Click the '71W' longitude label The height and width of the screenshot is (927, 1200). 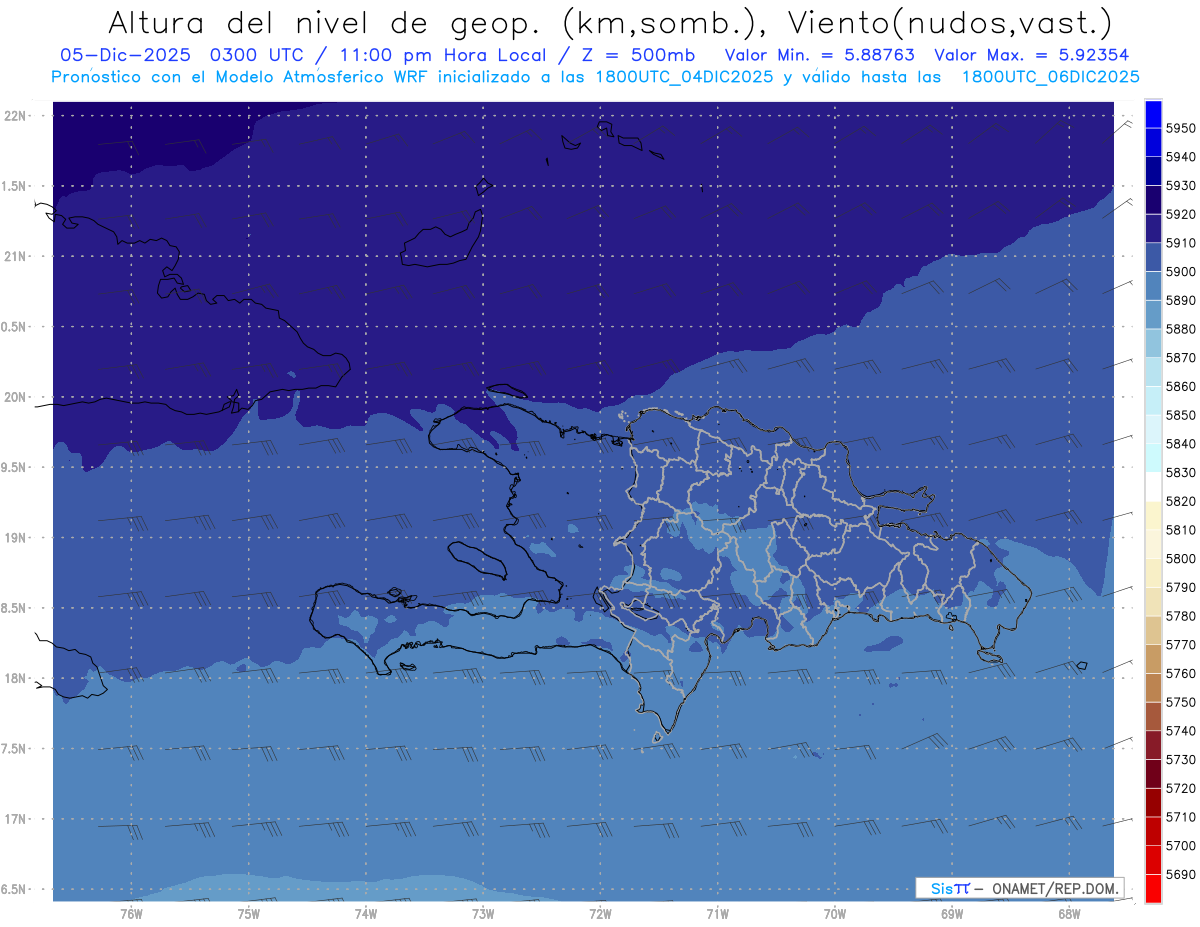pyautogui.click(x=717, y=913)
